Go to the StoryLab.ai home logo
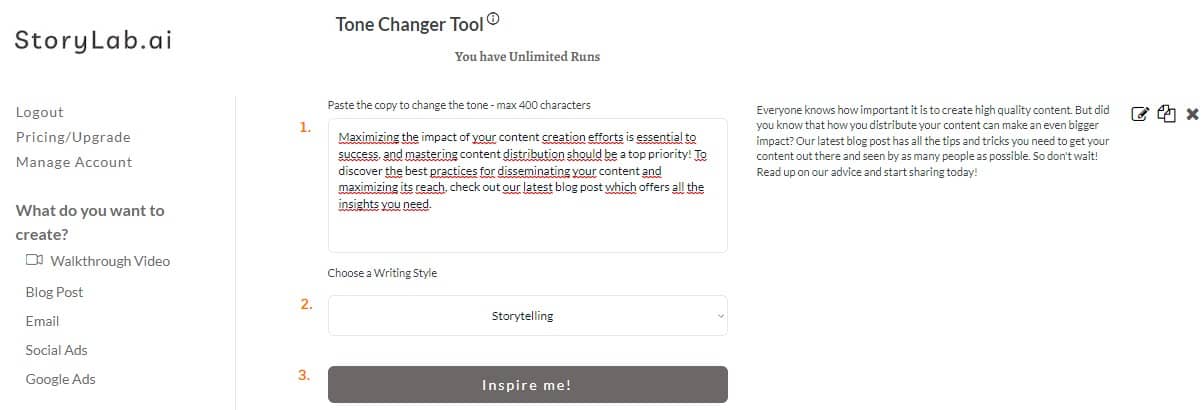This screenshot has height=410, width=1203. (93, 41)
